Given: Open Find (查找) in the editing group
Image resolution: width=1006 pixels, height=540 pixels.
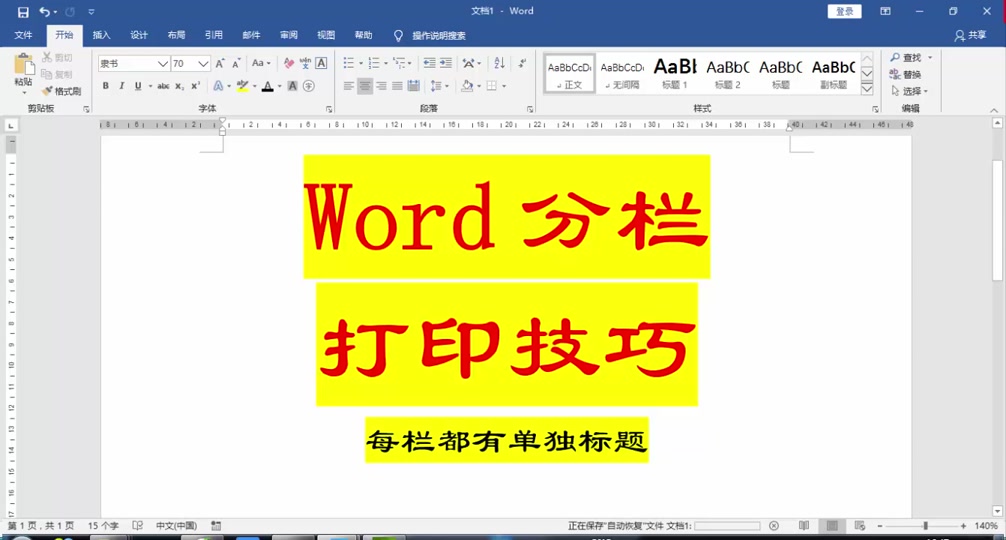Looking at the screenshot, I should click(x=906, y=58).
